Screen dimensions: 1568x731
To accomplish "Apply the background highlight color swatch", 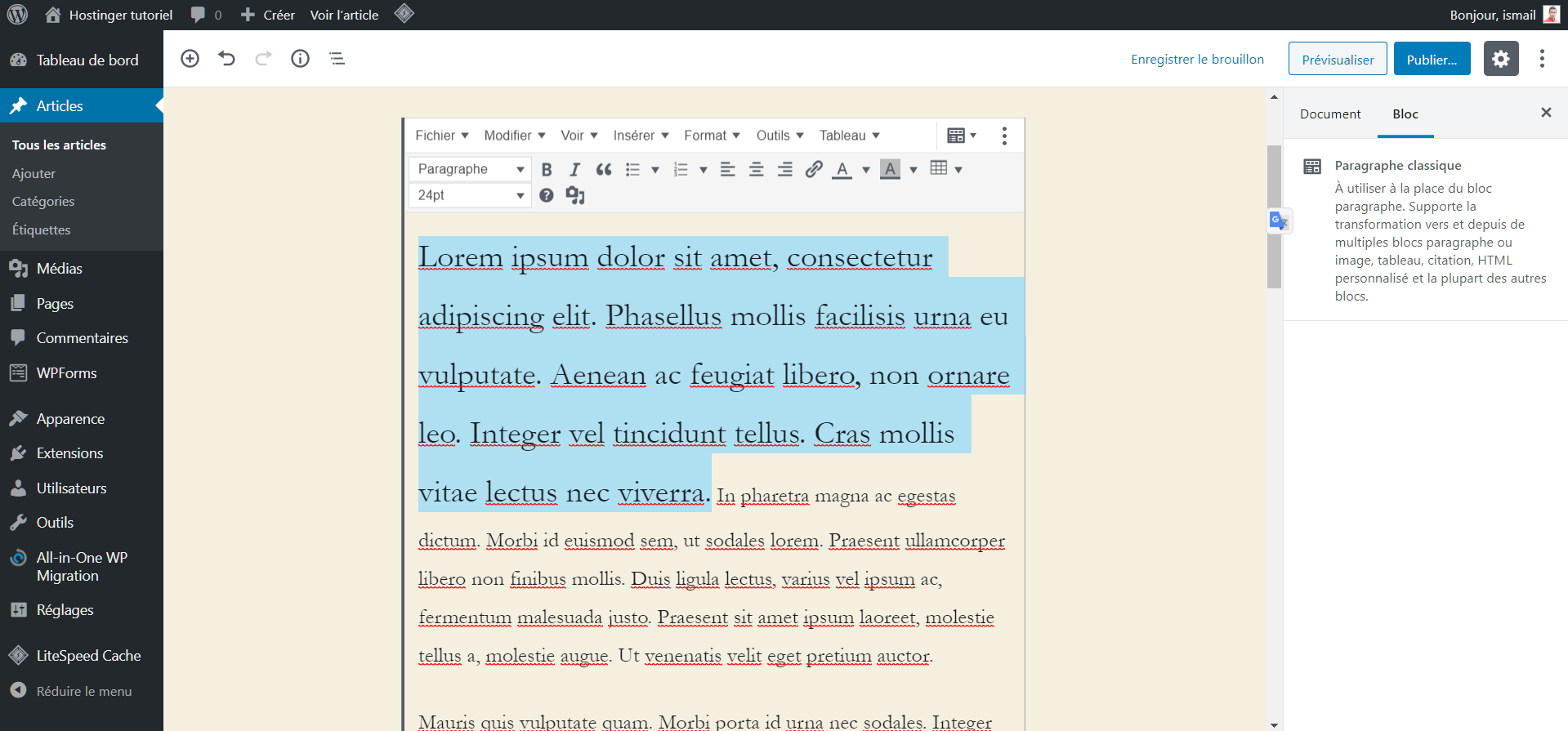I will [x=890, y=169].
